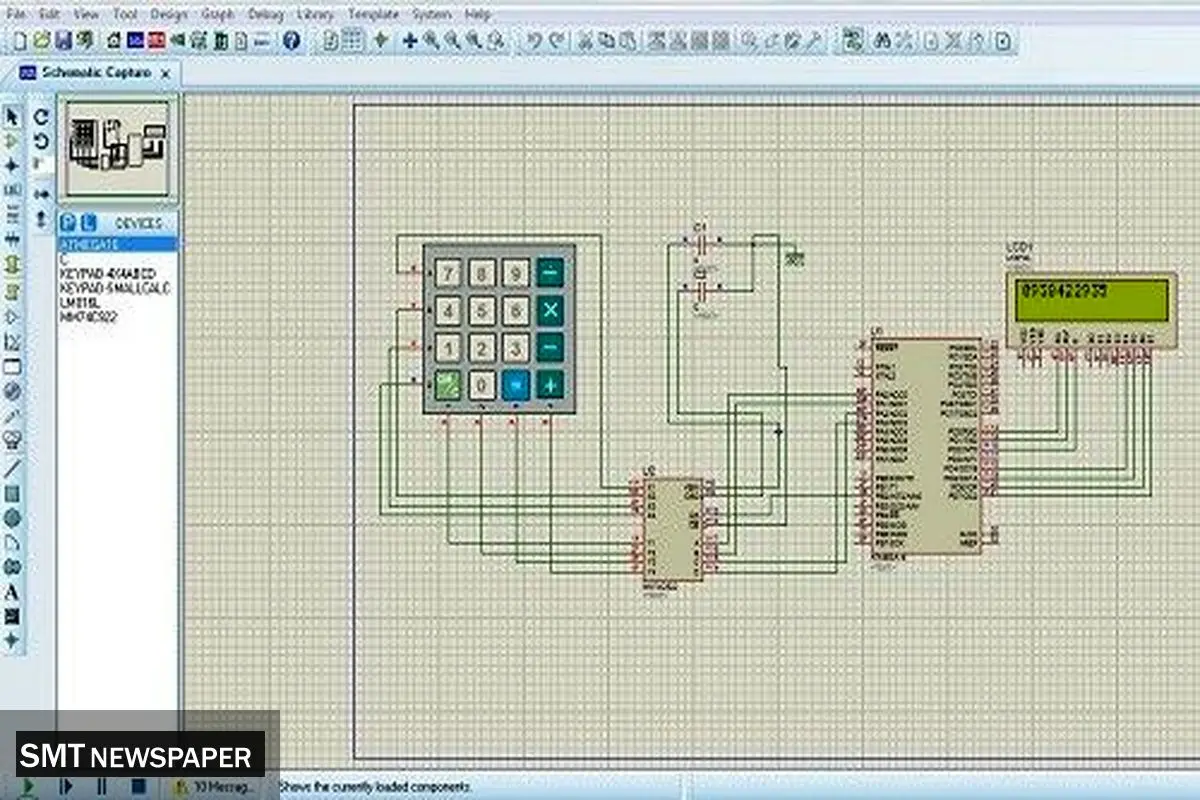
Task: Select the Terminals mode tool
Action: (x=12, y=291)
